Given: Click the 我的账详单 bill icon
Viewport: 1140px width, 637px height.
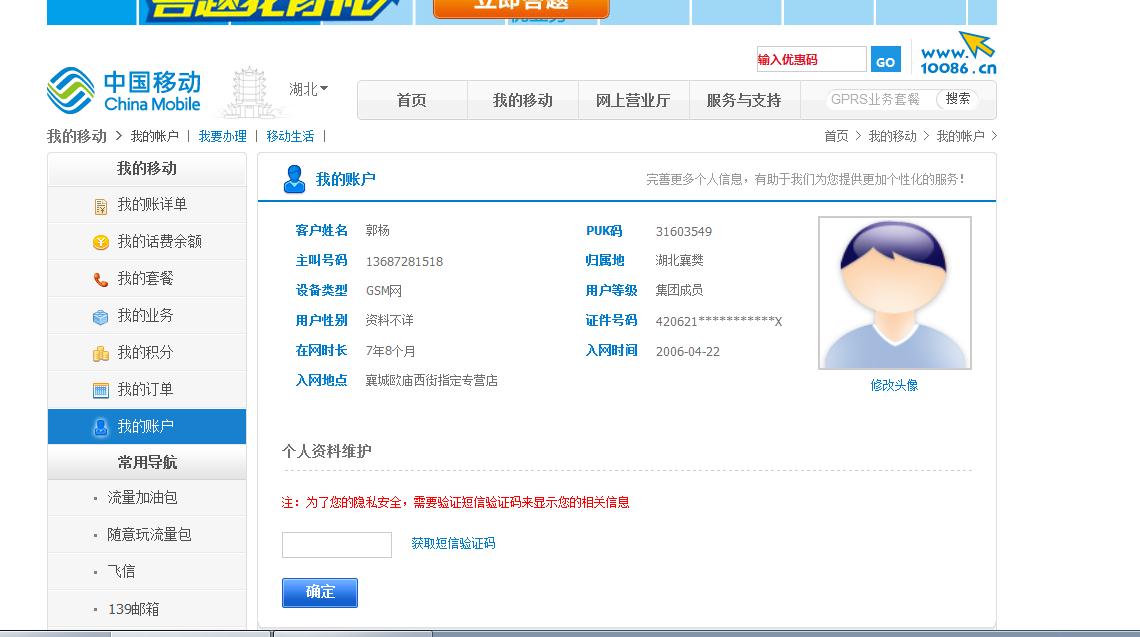Looking at the screenshot, I should pyautogui.click(x=101, y=206).
